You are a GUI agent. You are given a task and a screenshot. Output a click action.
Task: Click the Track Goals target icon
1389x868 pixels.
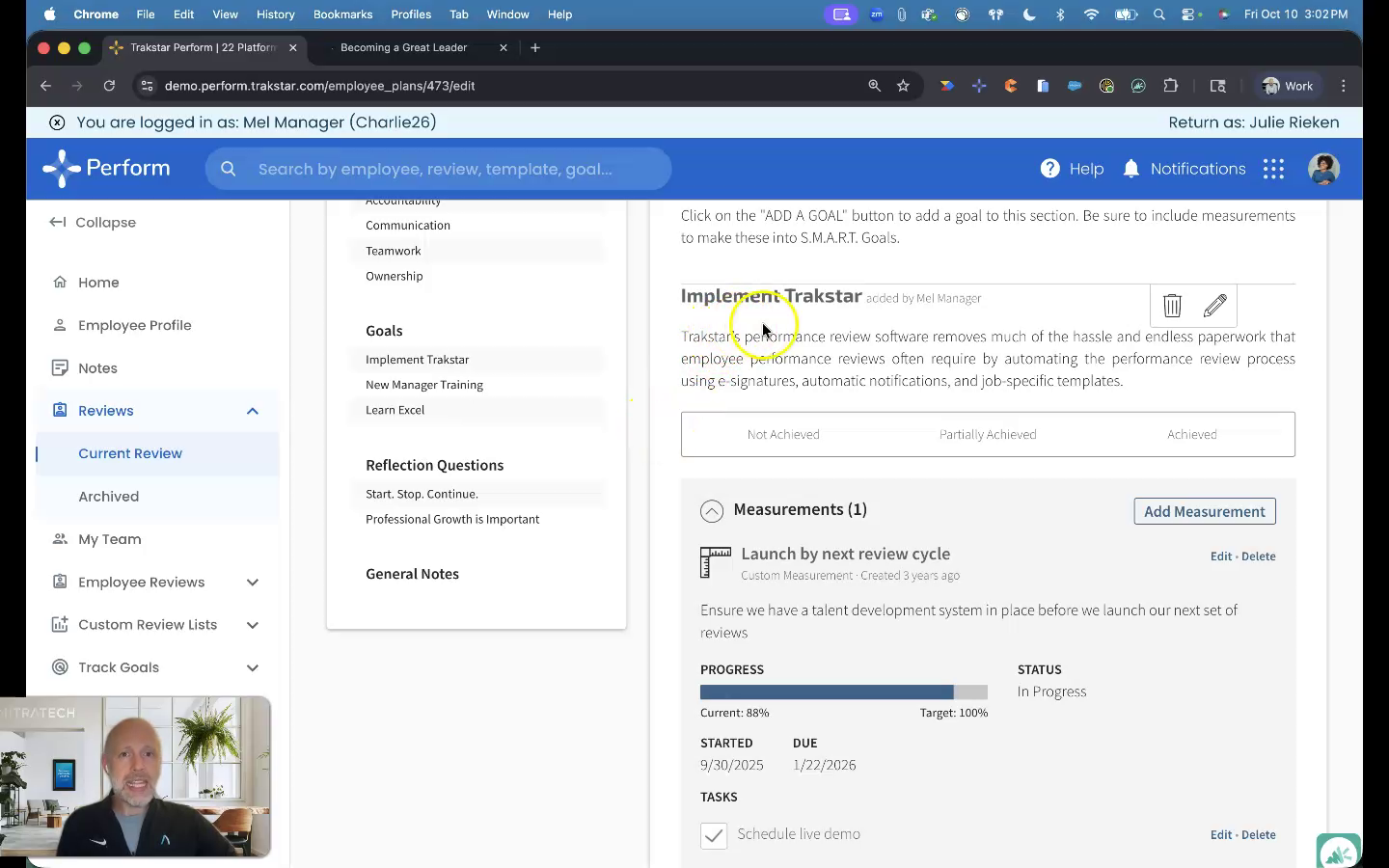(x=60, y=667)
